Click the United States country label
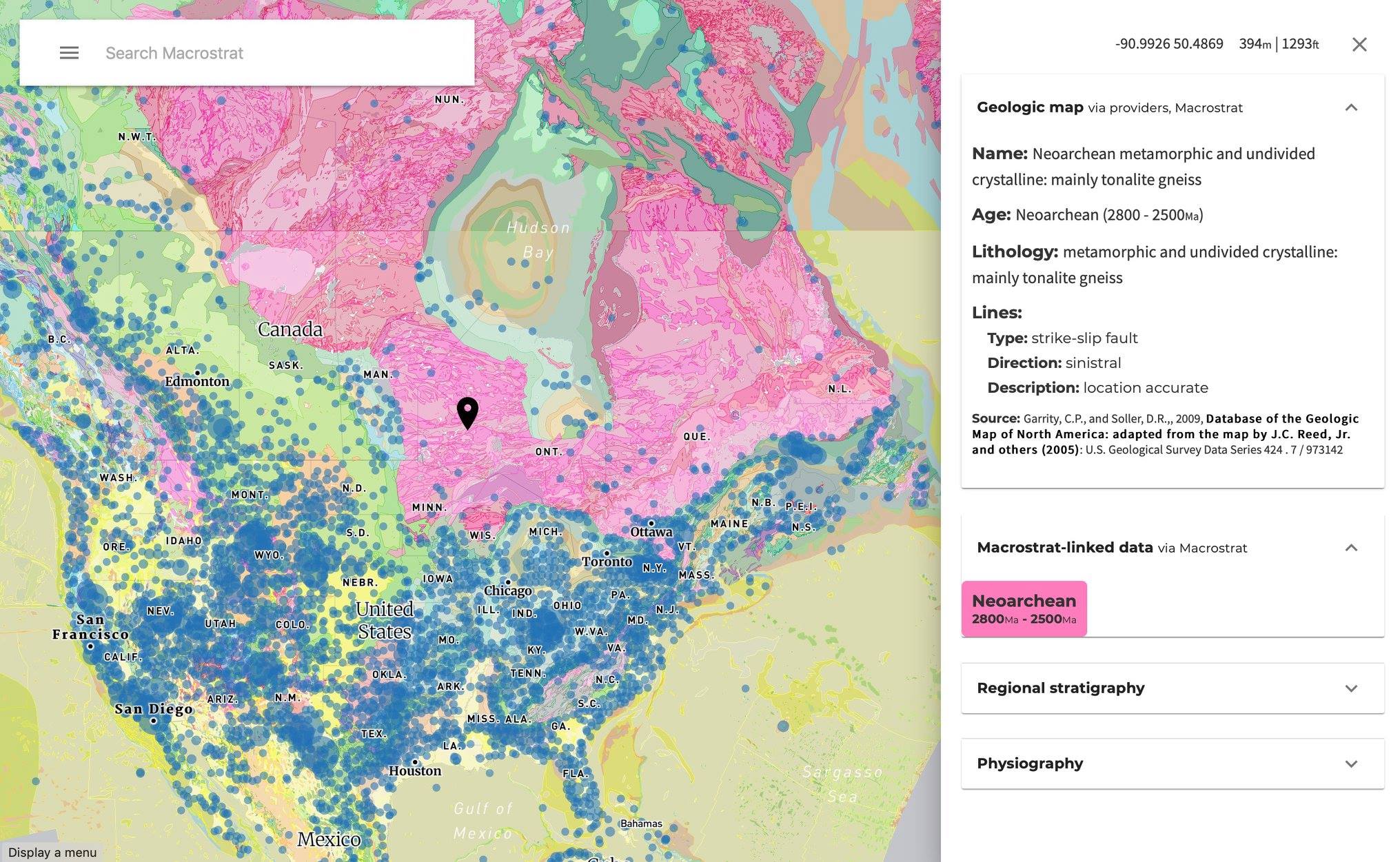The height and width of the screenshot is (862, 1400). click(x=384, y=620)
